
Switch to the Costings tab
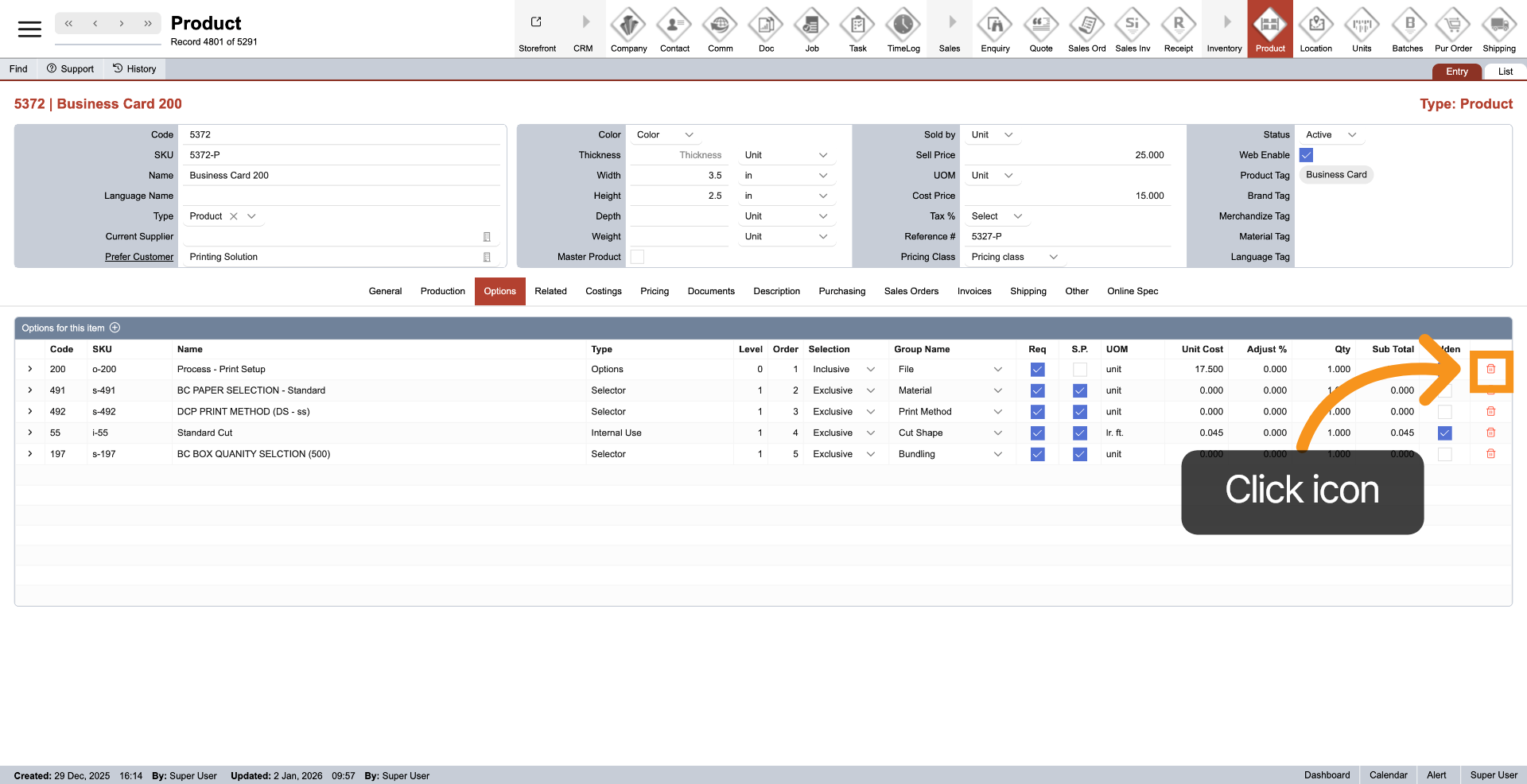click(603, 291)
